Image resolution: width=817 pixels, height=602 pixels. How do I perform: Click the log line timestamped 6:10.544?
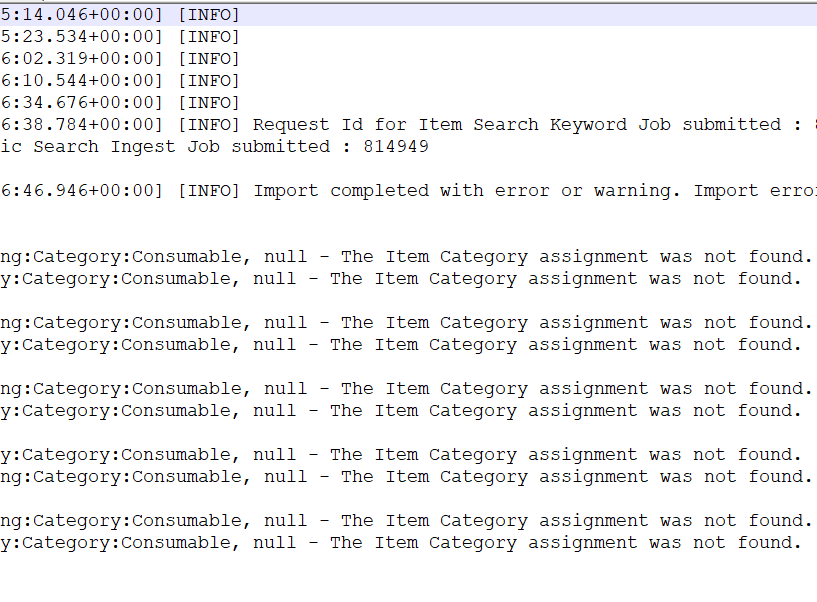(120, 80)
